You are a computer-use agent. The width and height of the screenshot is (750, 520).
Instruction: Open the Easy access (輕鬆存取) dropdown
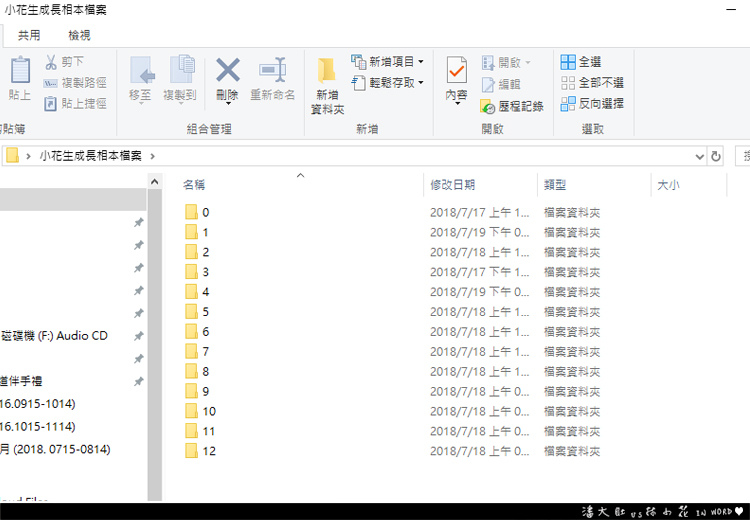pyautogui.click(x=387, y=83)
